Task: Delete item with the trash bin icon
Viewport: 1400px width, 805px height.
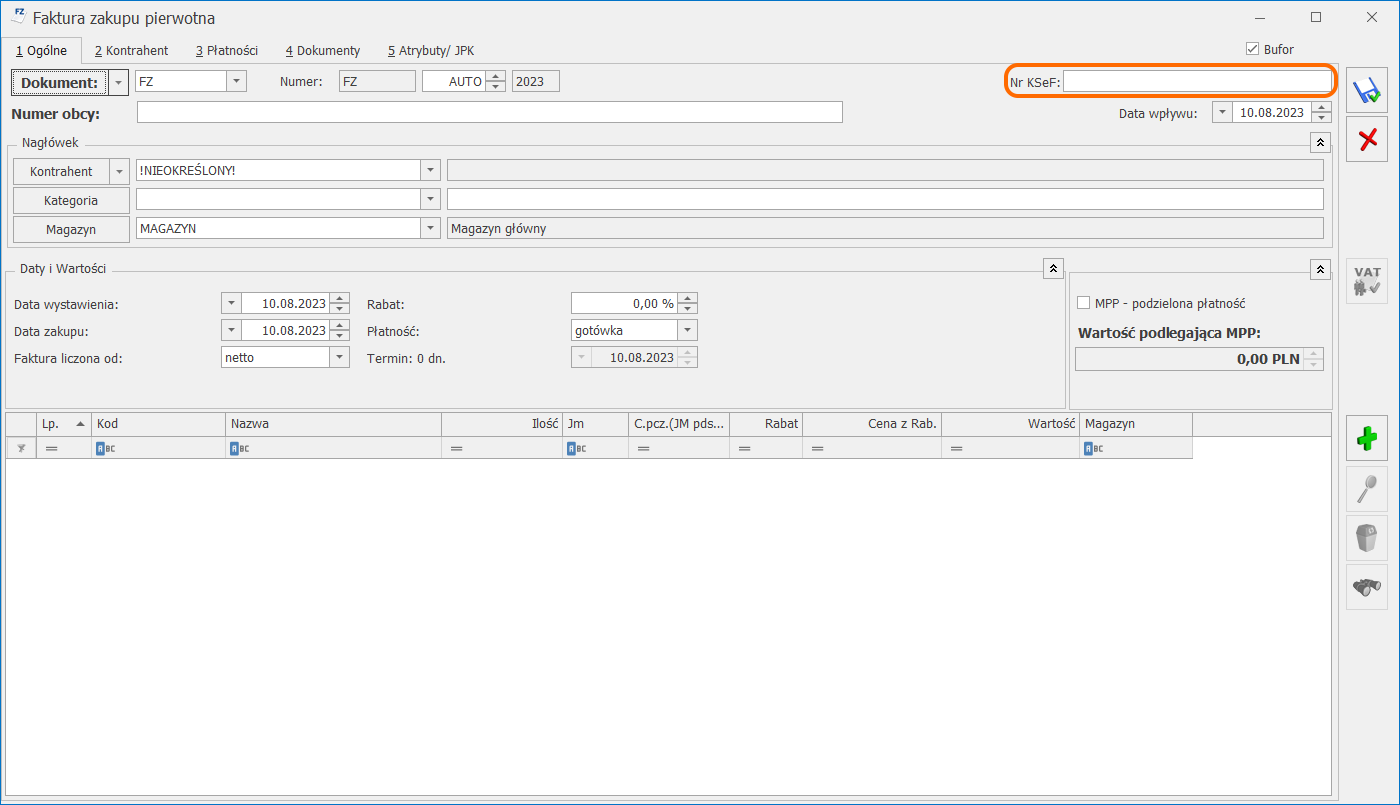Action: (x=1367, y=538)
